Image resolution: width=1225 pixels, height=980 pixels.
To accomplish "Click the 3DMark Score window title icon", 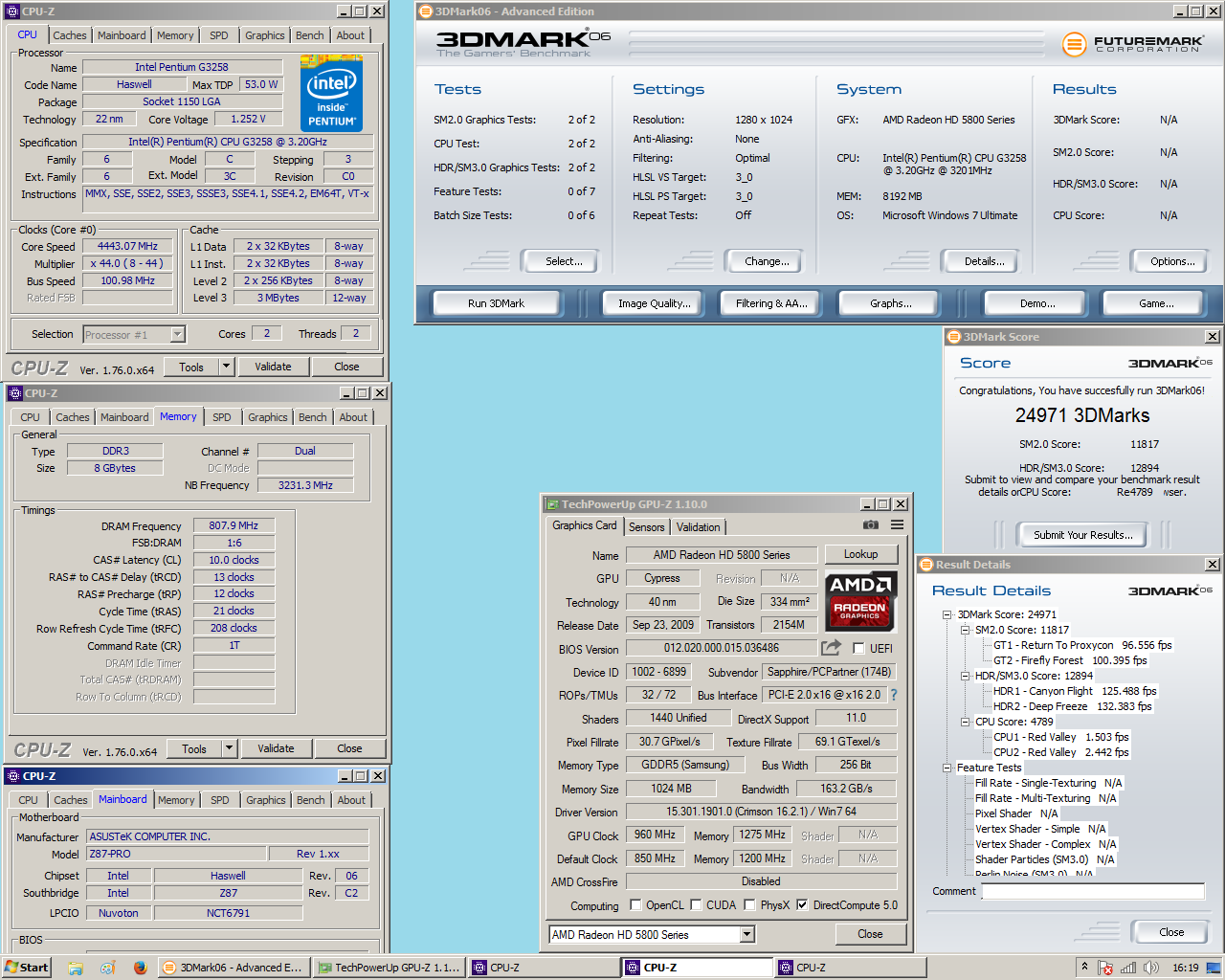I will tap(953, 337).
